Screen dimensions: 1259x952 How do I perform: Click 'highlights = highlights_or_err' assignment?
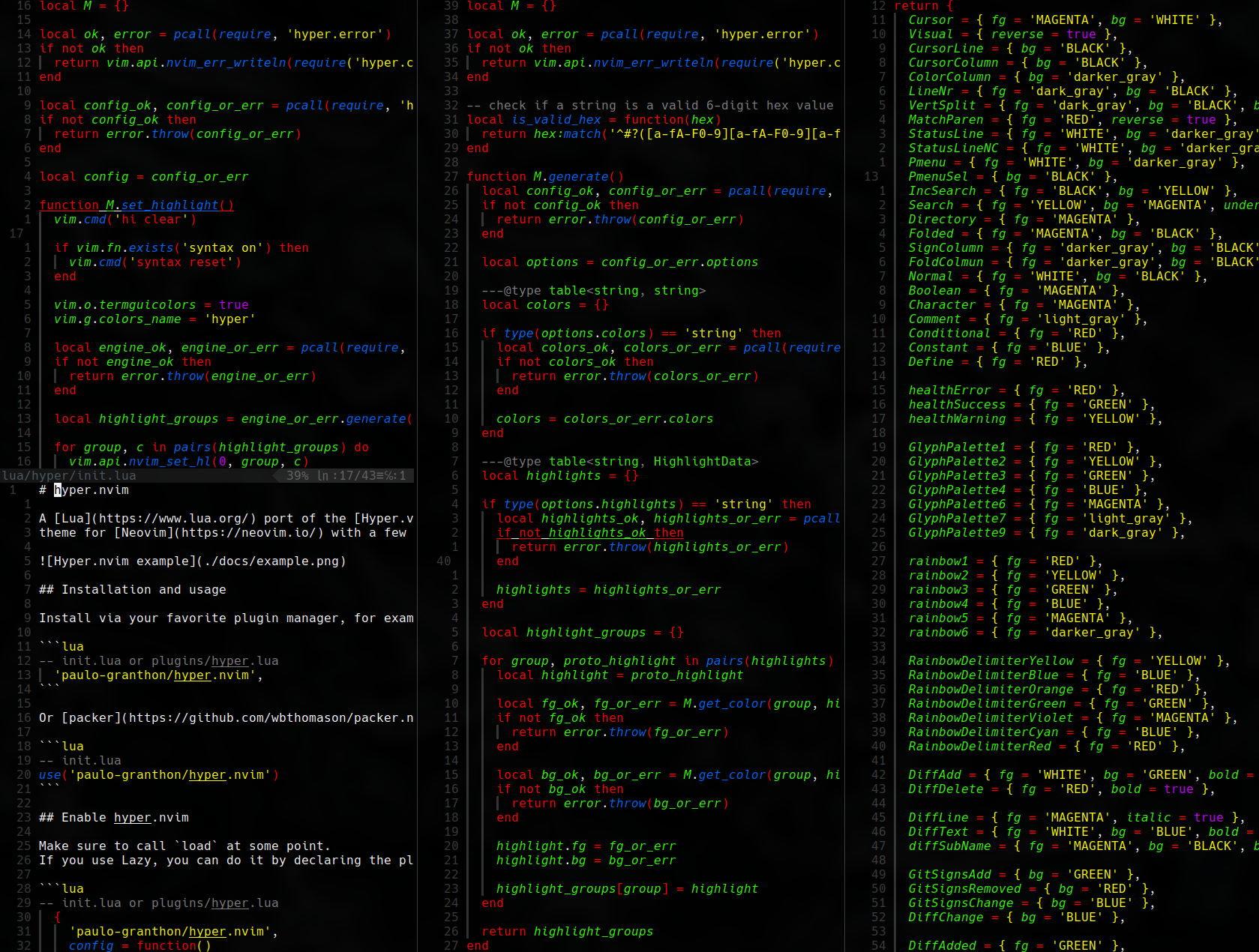click(x=609, y=589)
